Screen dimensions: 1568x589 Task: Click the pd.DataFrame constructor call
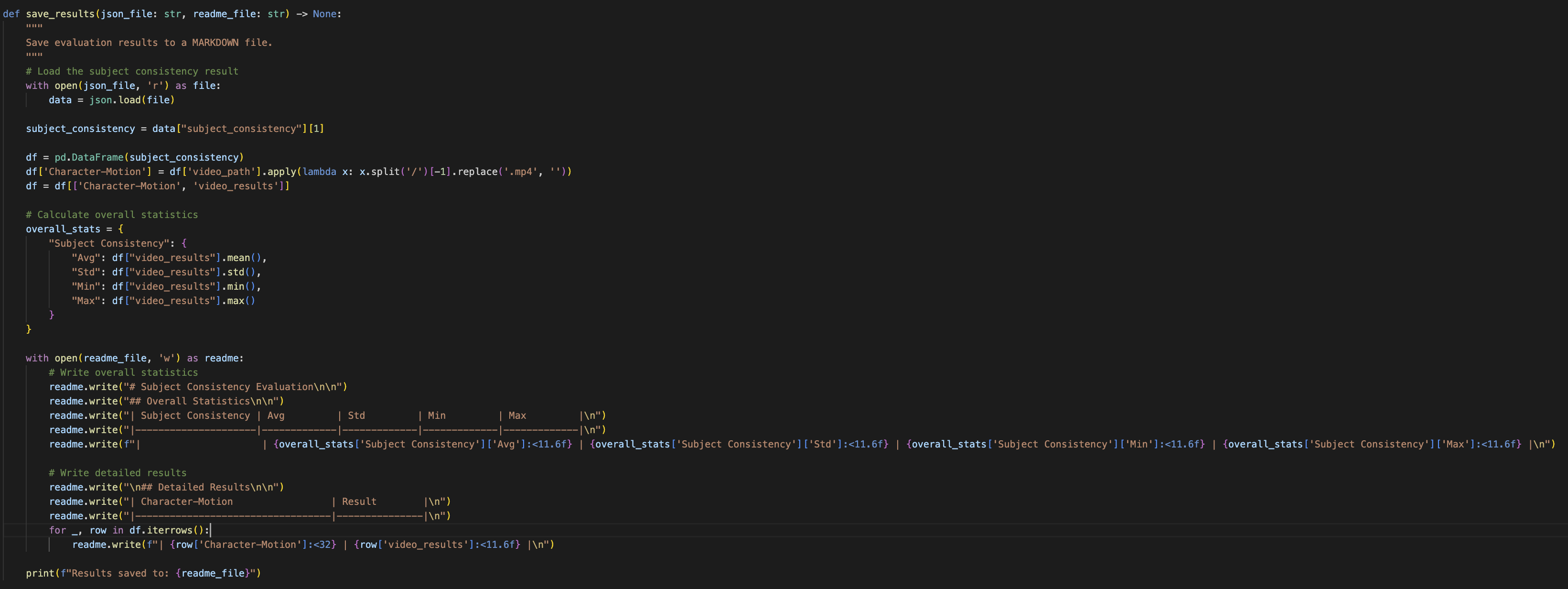click(x=88, y=157)
